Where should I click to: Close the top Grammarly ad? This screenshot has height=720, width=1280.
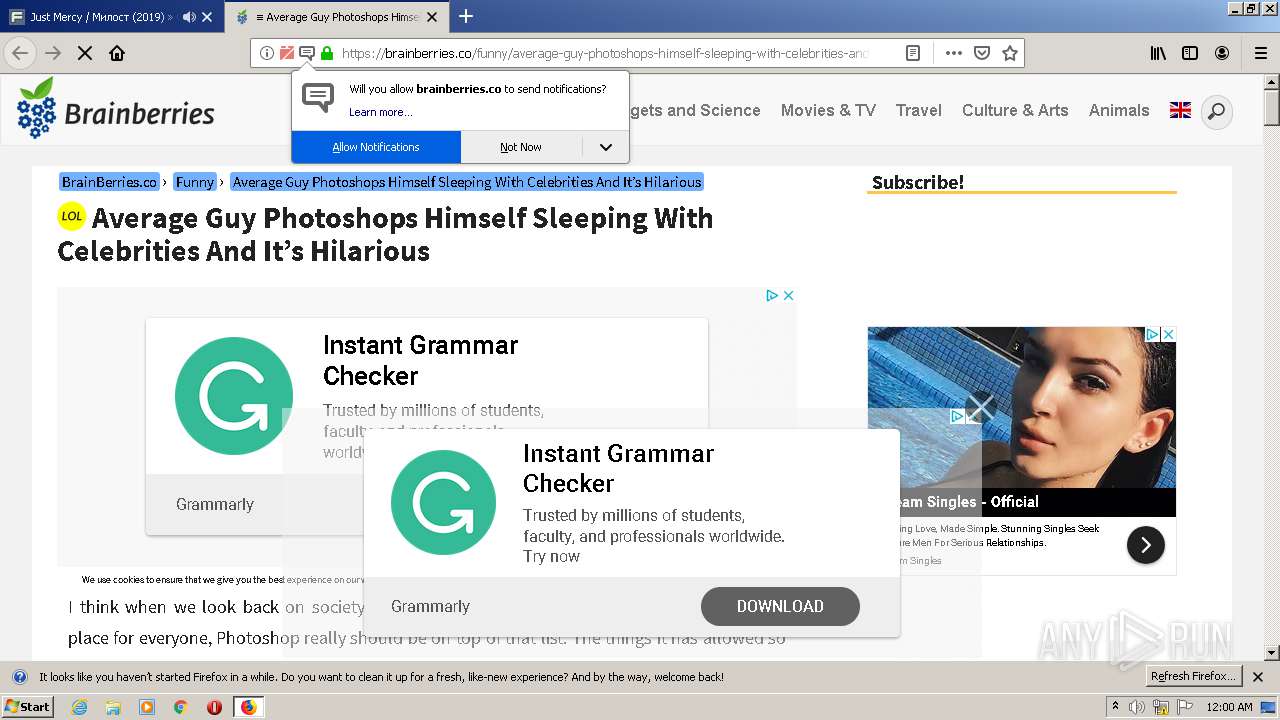coord(788,295)
